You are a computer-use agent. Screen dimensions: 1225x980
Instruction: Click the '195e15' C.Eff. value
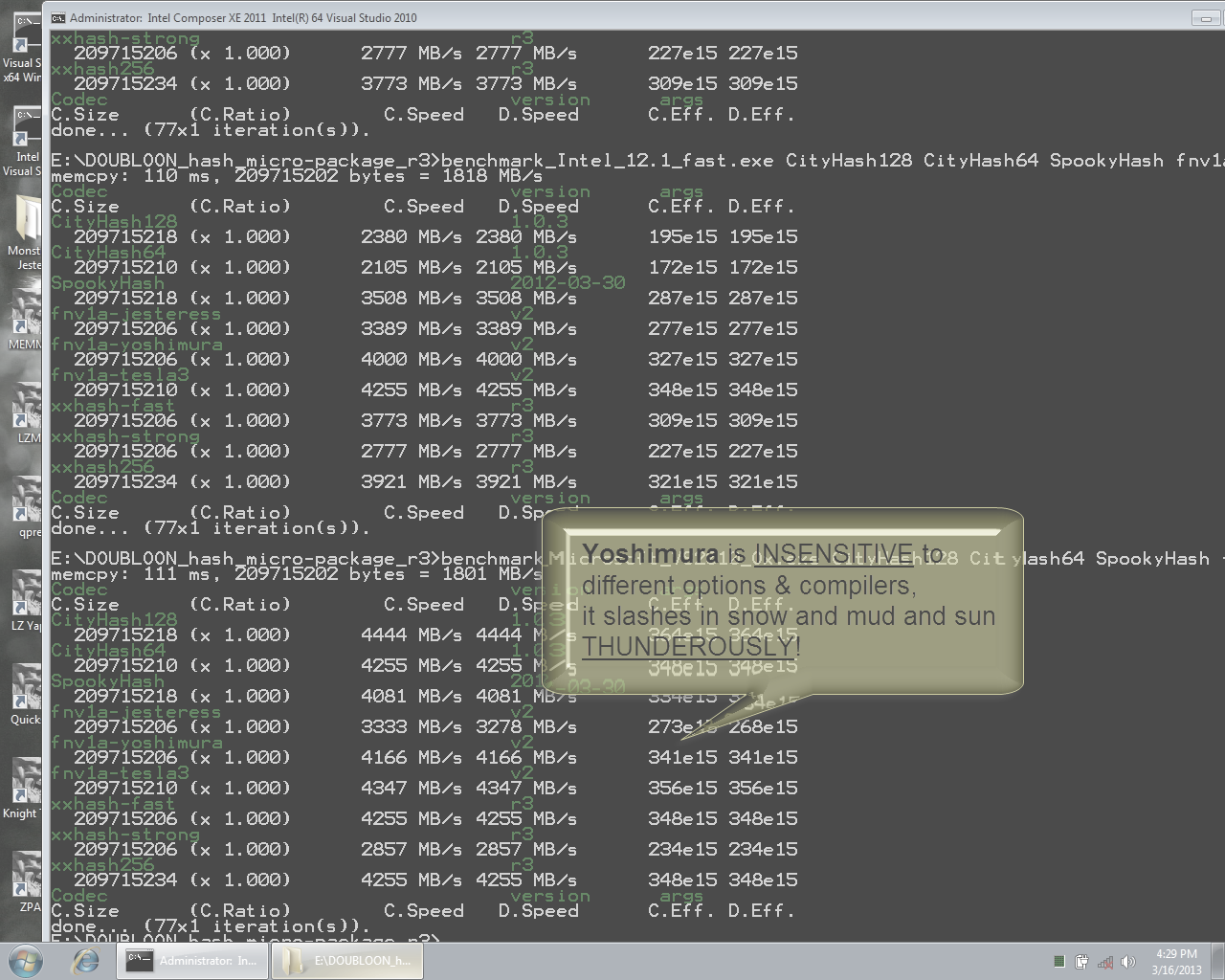(682, 236)
